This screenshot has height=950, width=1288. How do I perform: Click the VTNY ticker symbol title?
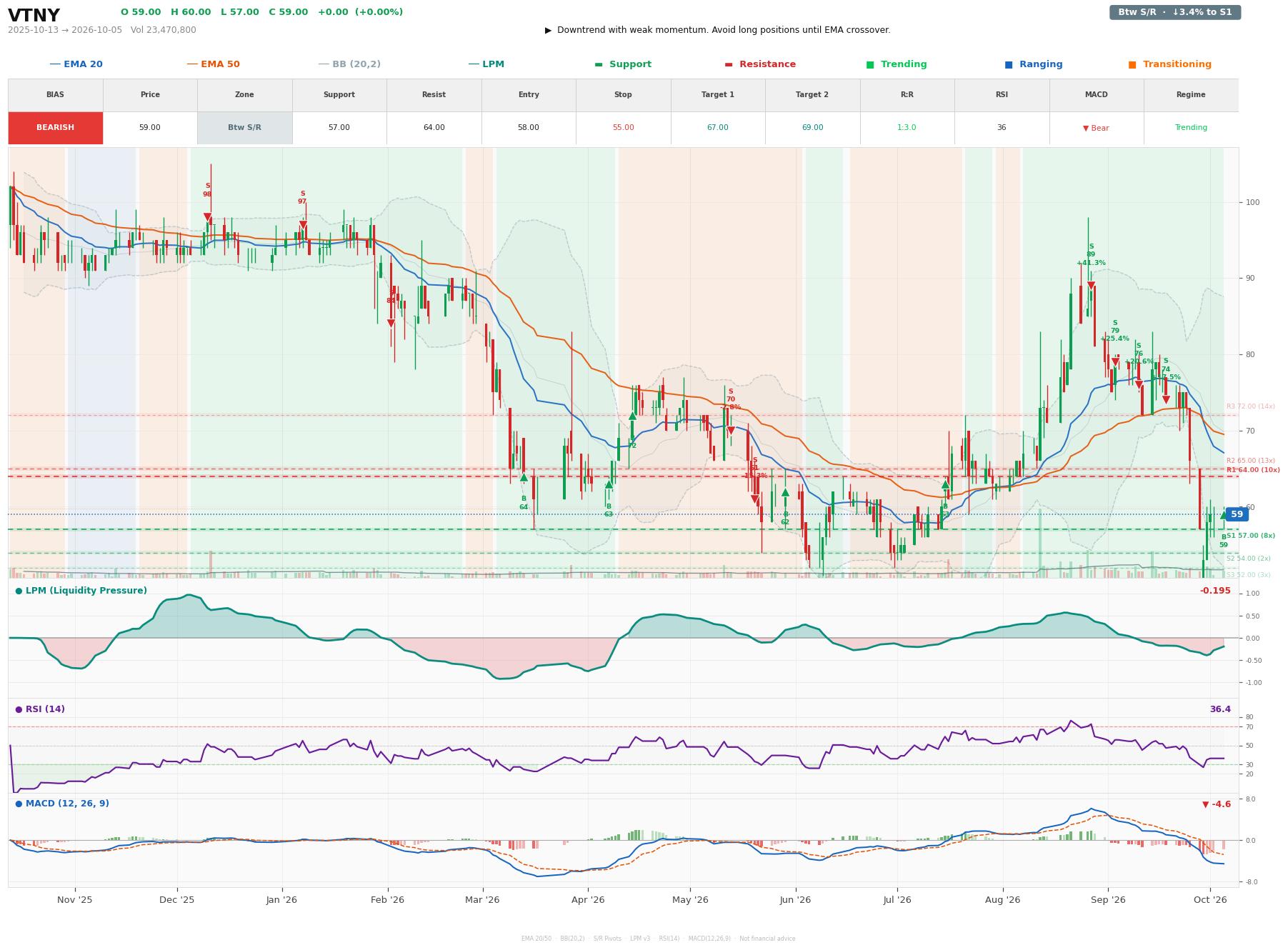click(x=34, y=16)
